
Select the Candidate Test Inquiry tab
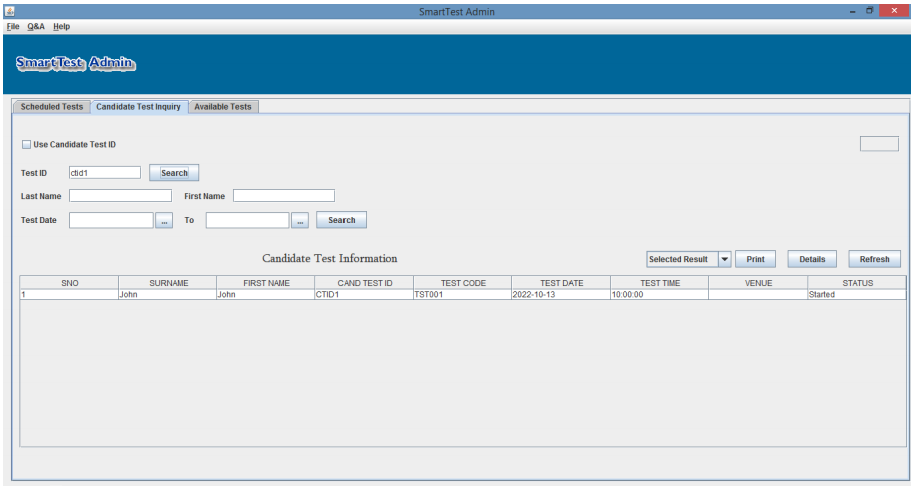click(138, 107)
